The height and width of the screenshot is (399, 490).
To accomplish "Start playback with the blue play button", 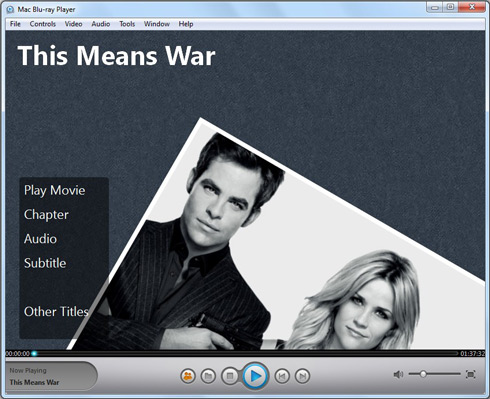I will 255,376.
